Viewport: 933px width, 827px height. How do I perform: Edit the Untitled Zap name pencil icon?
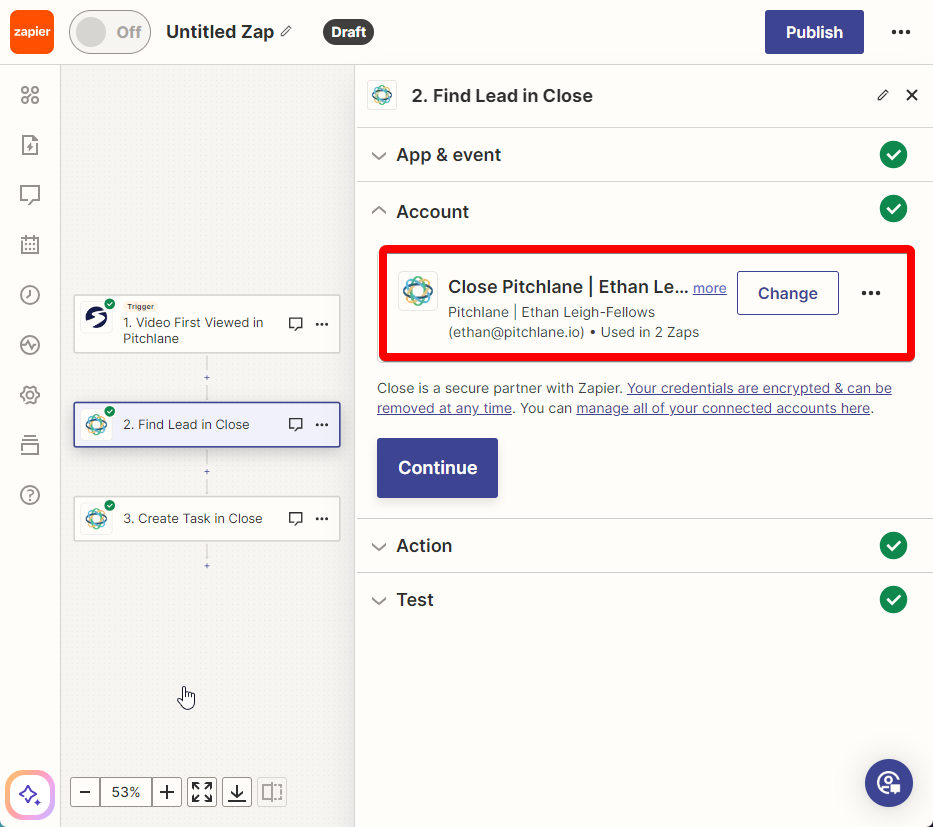[287, 31]
